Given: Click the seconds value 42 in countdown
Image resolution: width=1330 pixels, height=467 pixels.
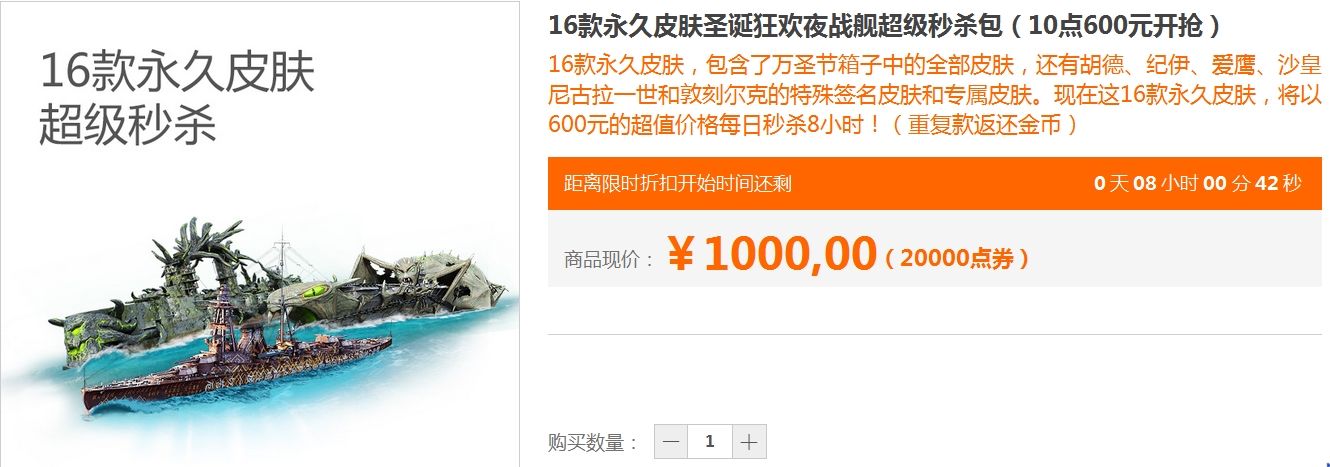Looking at the screenshot, I should pos(1267,184).
